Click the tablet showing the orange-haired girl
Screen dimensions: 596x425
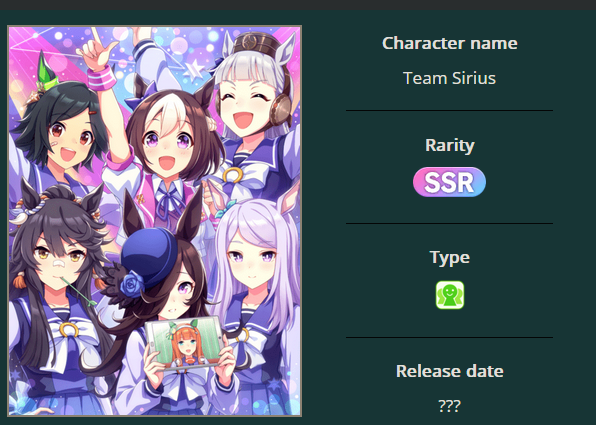[x=185, y=343]
